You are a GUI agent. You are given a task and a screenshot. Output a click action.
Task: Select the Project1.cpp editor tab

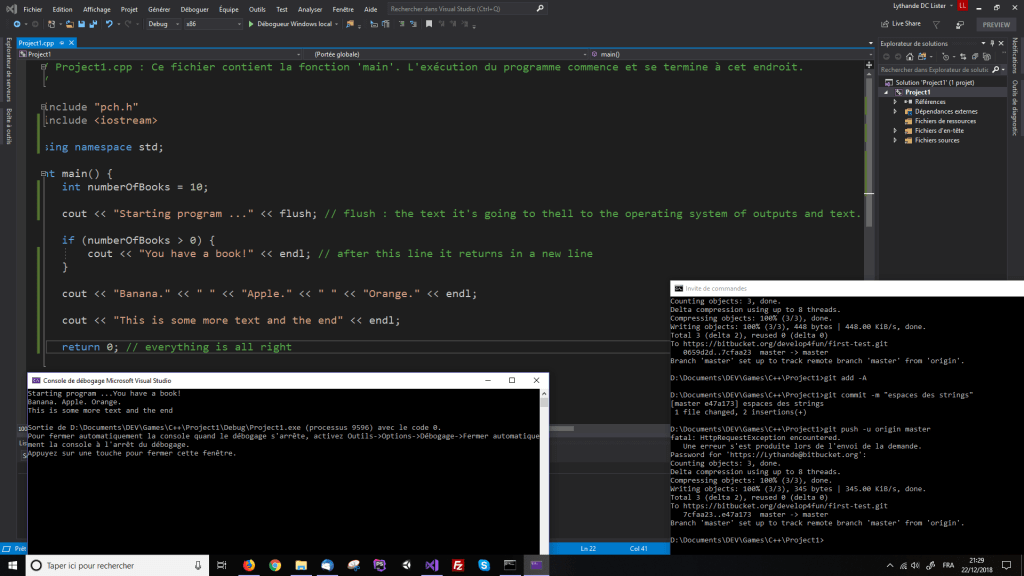pyautogui.click(x=35, y=43)
